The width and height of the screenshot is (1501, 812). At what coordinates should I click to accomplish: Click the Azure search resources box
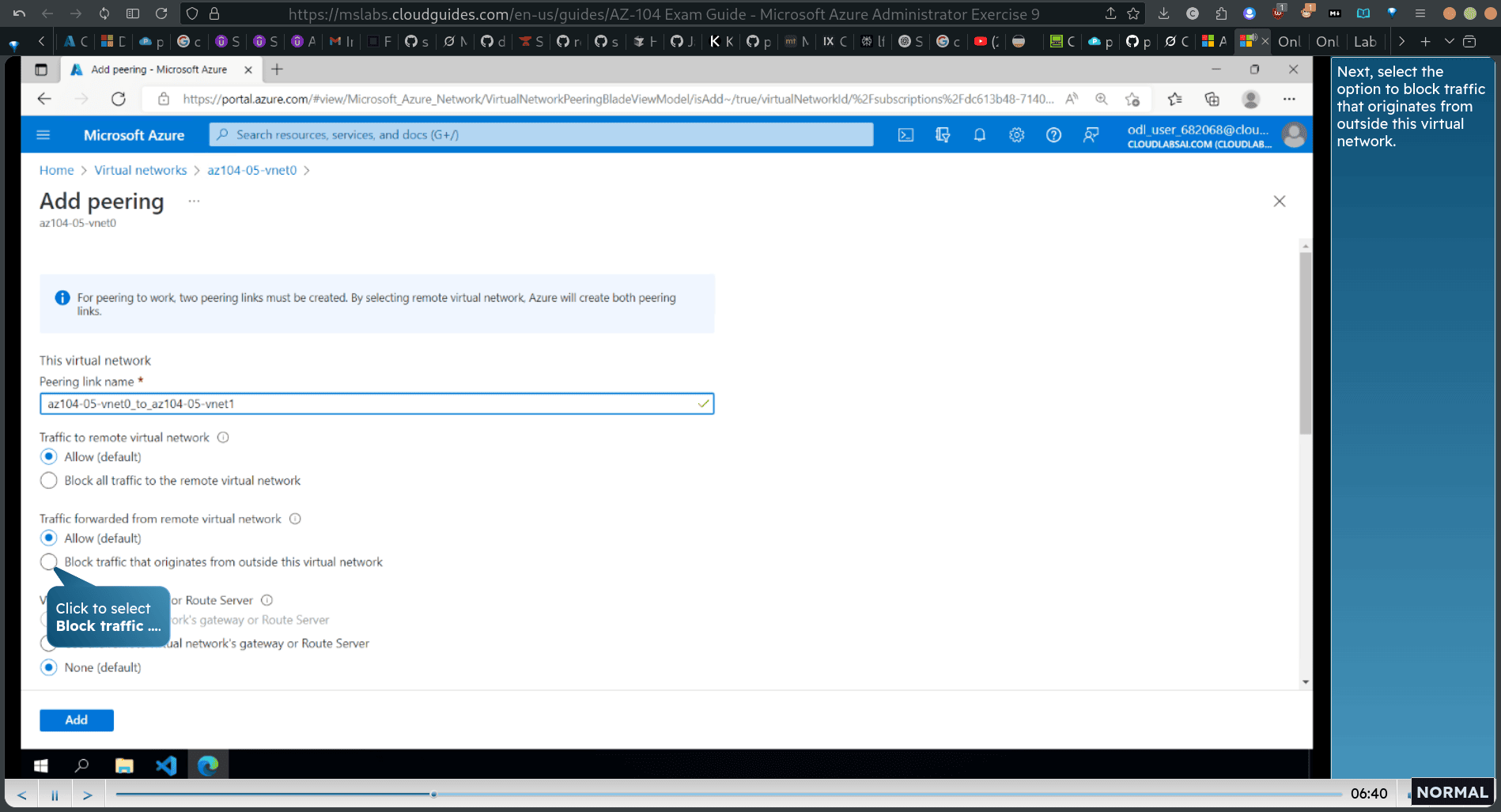click(x=541, y=135)
